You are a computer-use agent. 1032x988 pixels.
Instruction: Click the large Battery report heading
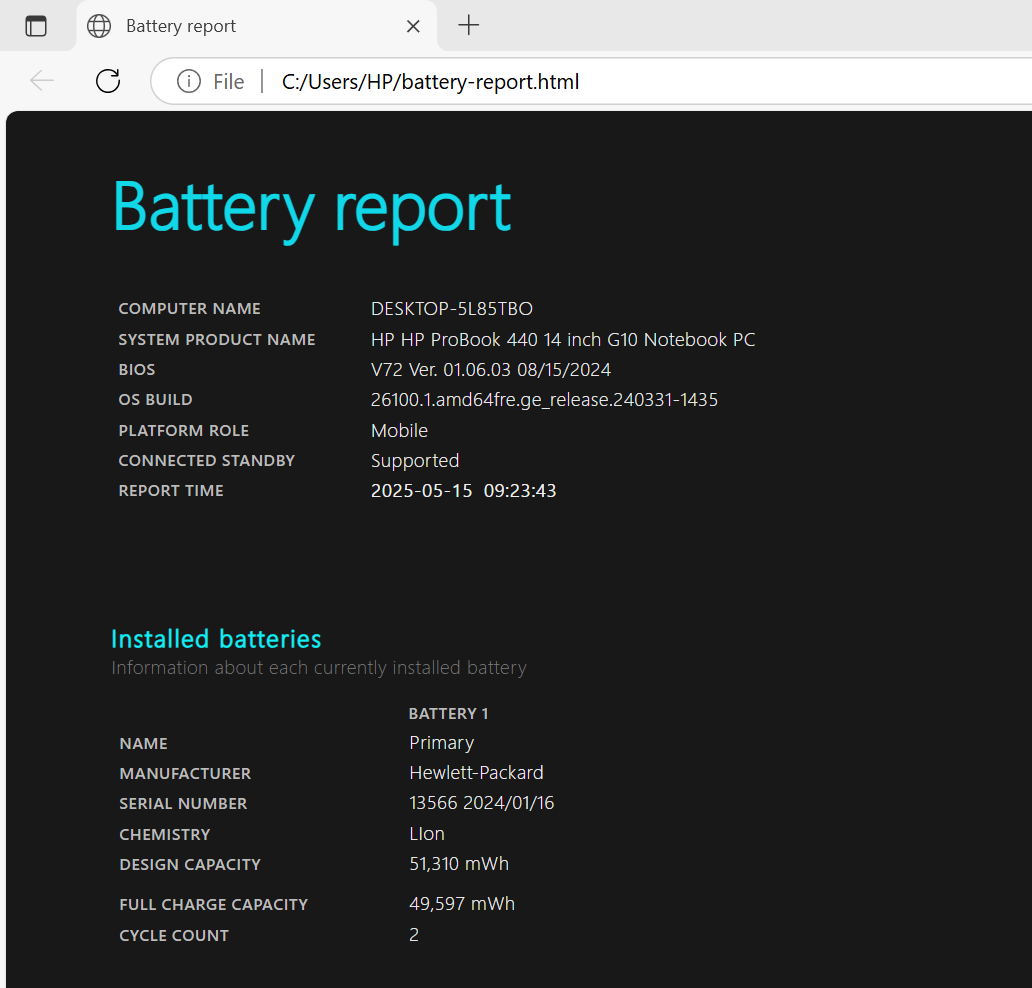click(x=311, y=207)
